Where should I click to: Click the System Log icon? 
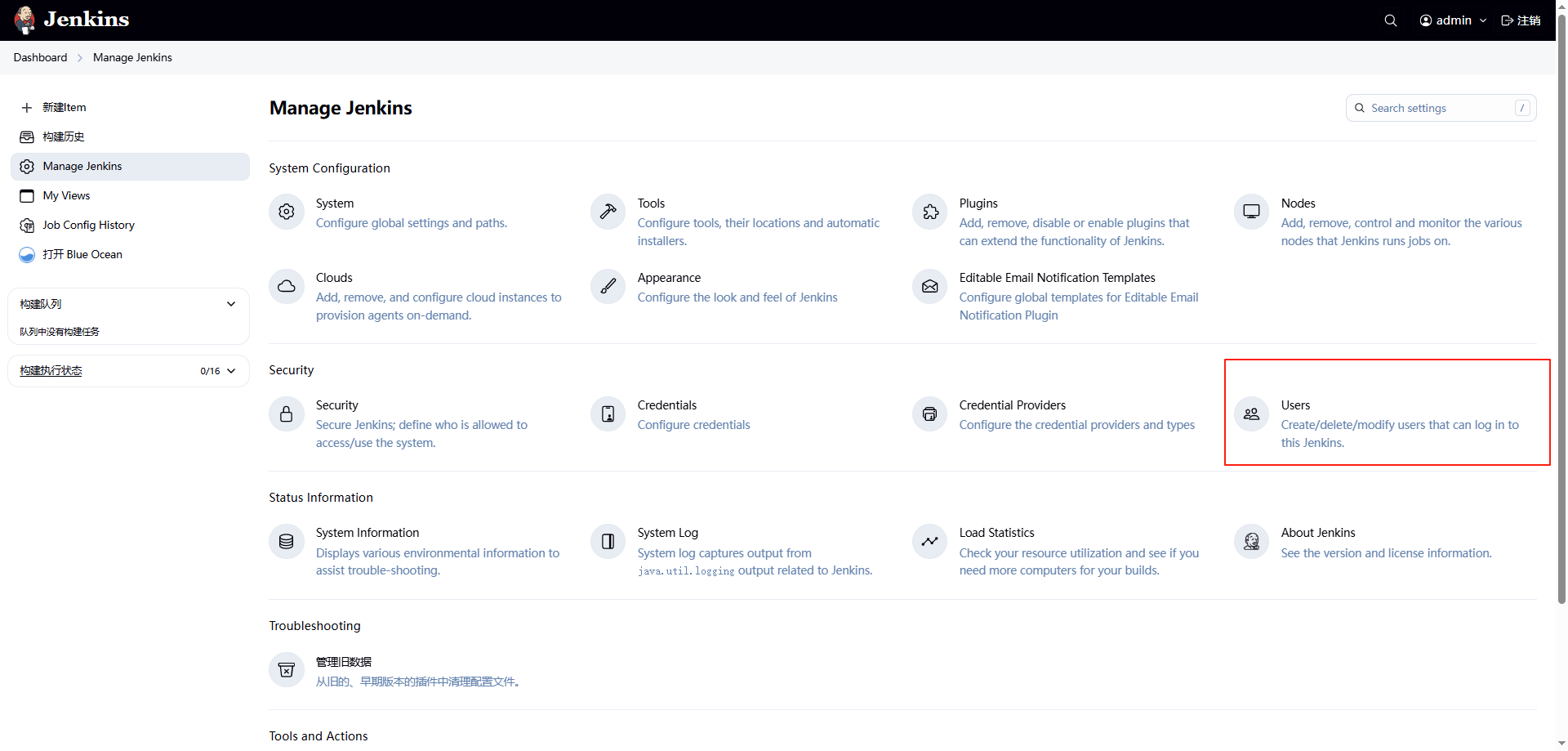608,542
